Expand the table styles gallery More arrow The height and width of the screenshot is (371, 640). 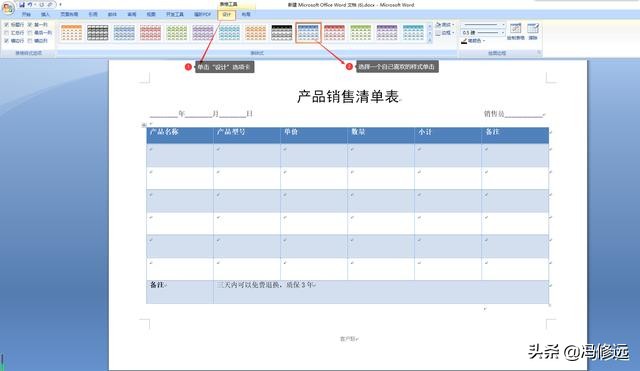pyautogui.click(x=429, y=40)
